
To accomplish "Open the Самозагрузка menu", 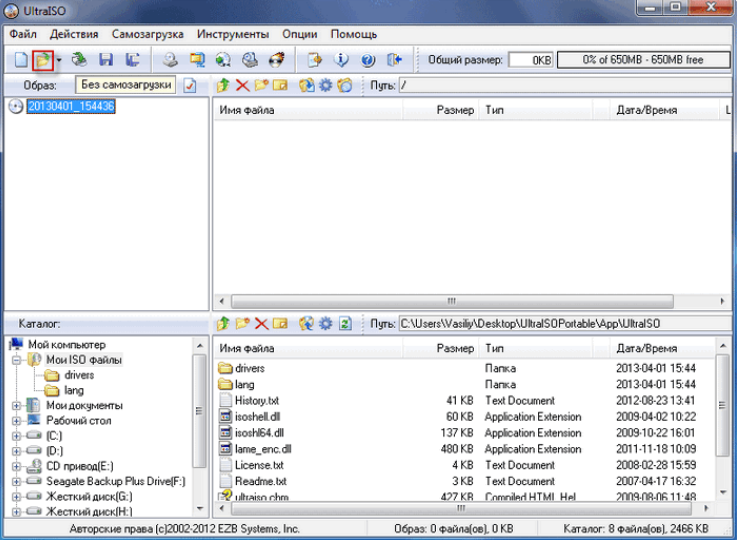I will coord(148,34).
